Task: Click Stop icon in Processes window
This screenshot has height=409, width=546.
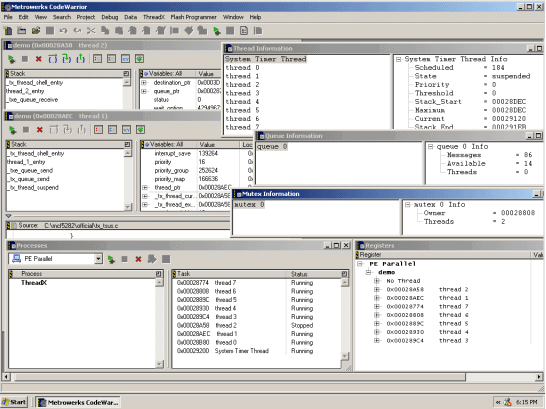Action: (x=125, y=259)
